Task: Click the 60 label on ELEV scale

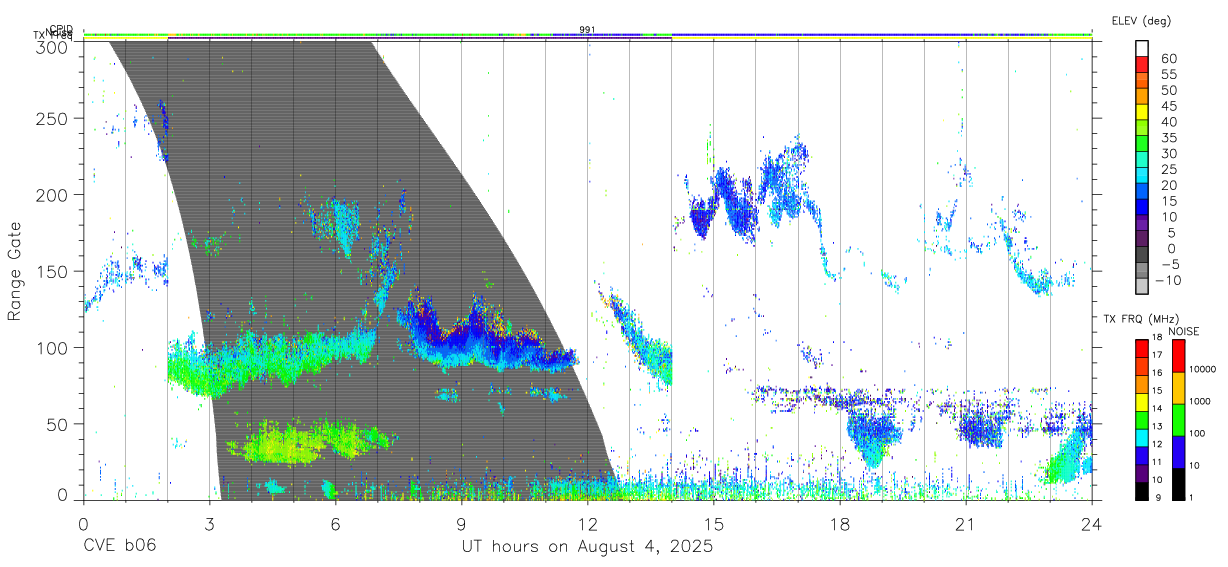Action: (1167, 58)
